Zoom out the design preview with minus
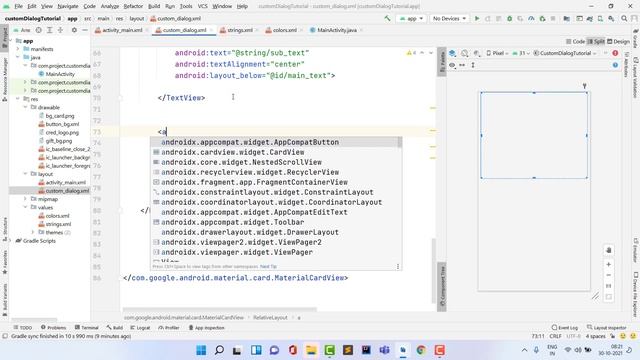 point(609,275)
